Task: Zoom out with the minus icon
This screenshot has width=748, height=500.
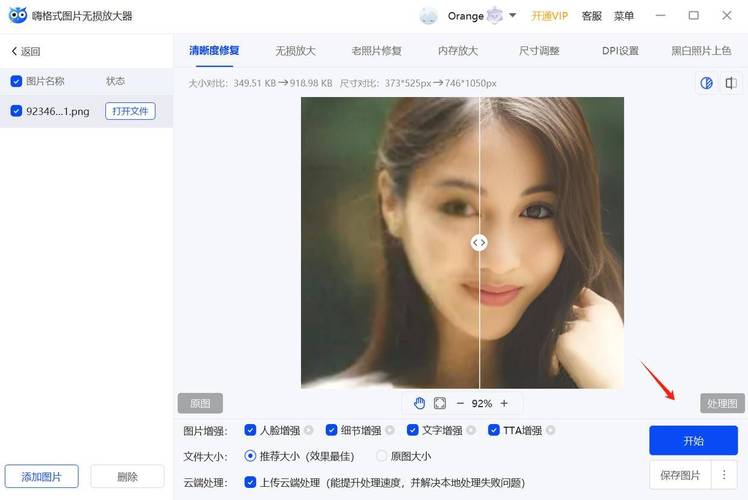Action: point(460,403)
